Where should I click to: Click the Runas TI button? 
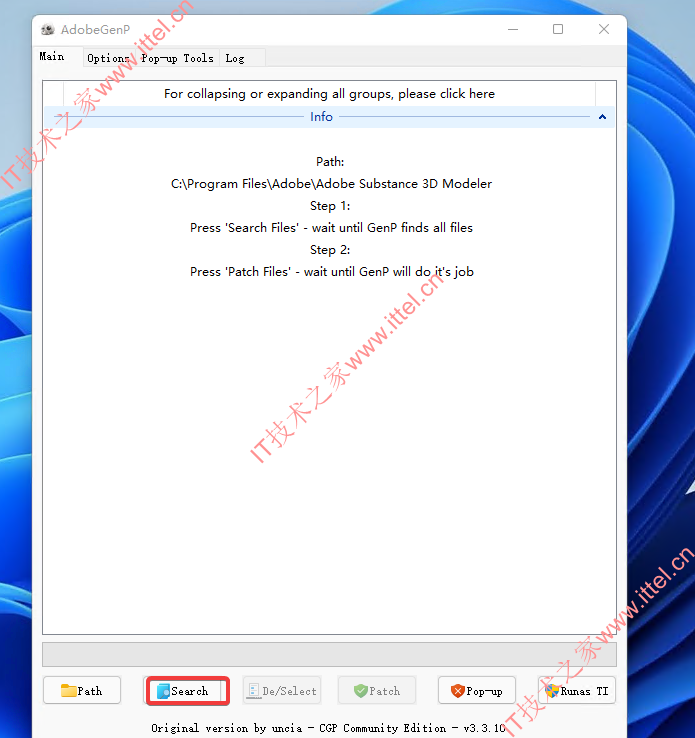click(577, 690)
